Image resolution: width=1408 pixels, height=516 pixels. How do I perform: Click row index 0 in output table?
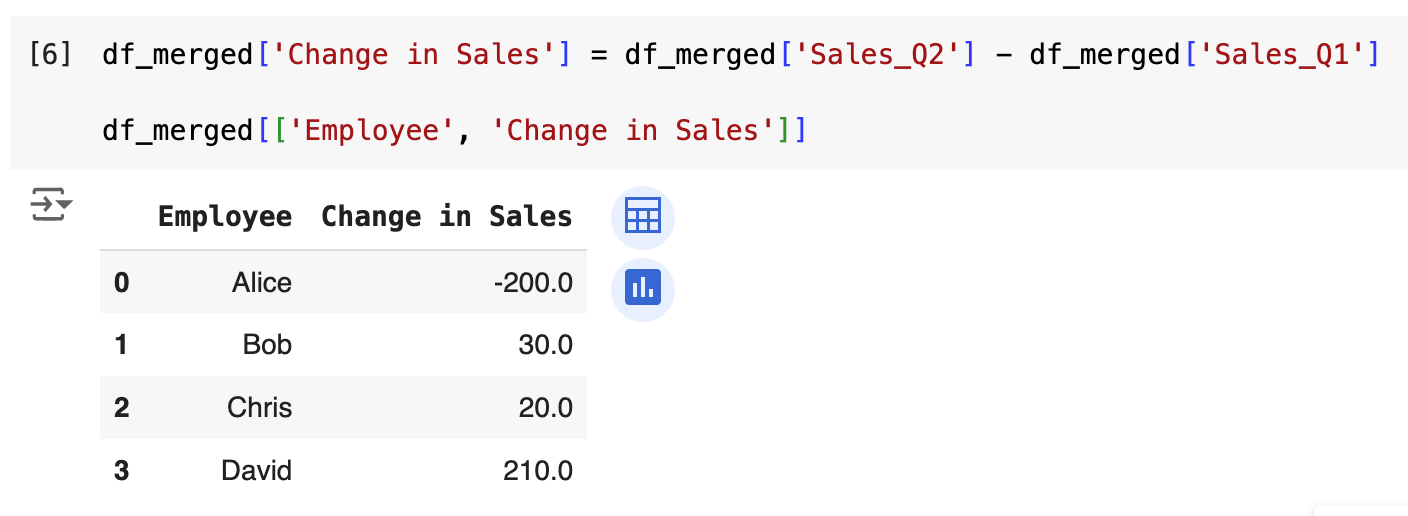click(x=121, y=283)
